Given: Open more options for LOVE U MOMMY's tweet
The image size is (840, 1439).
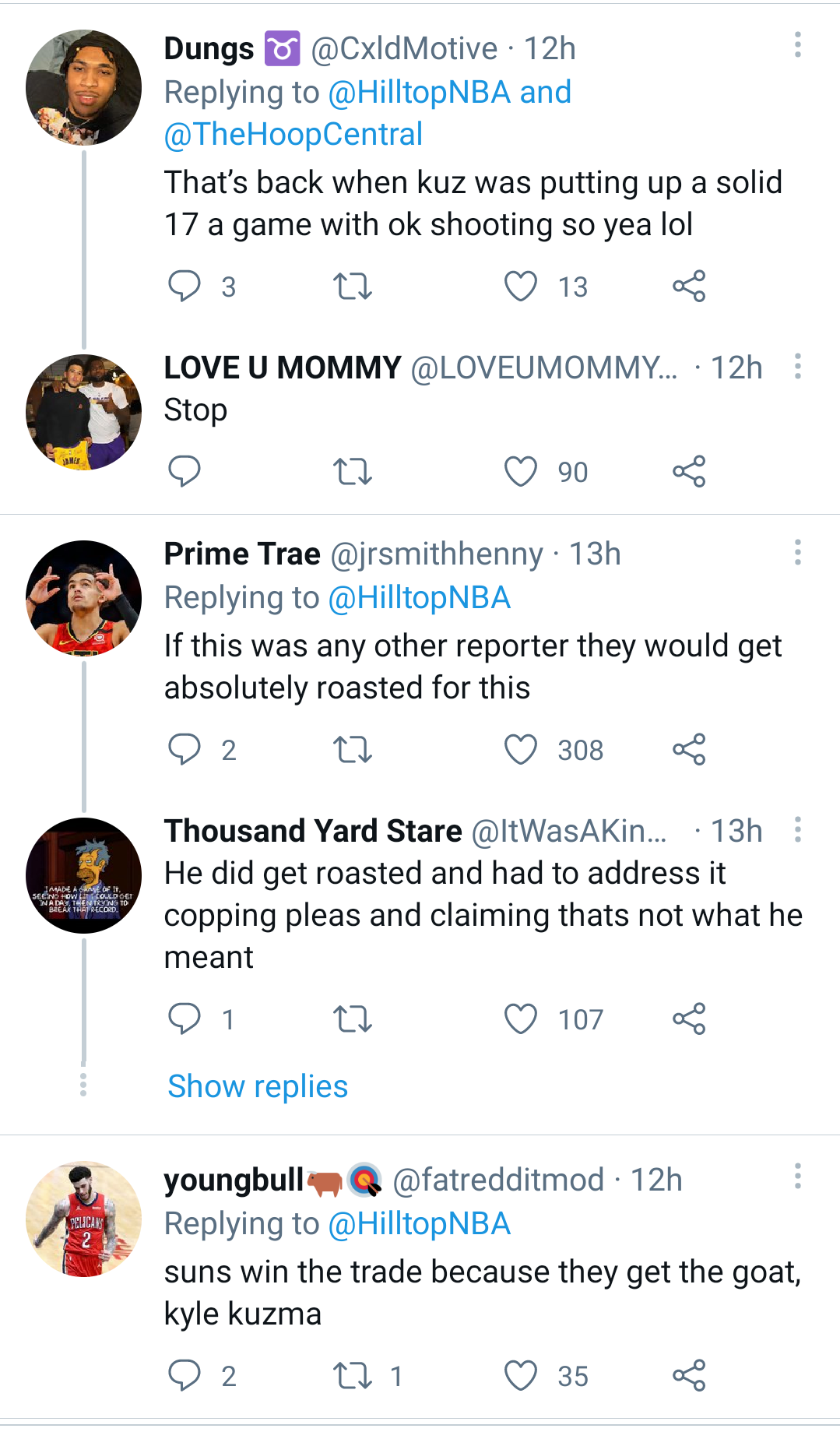Looking at the screenshot, I should pos(798,366).
